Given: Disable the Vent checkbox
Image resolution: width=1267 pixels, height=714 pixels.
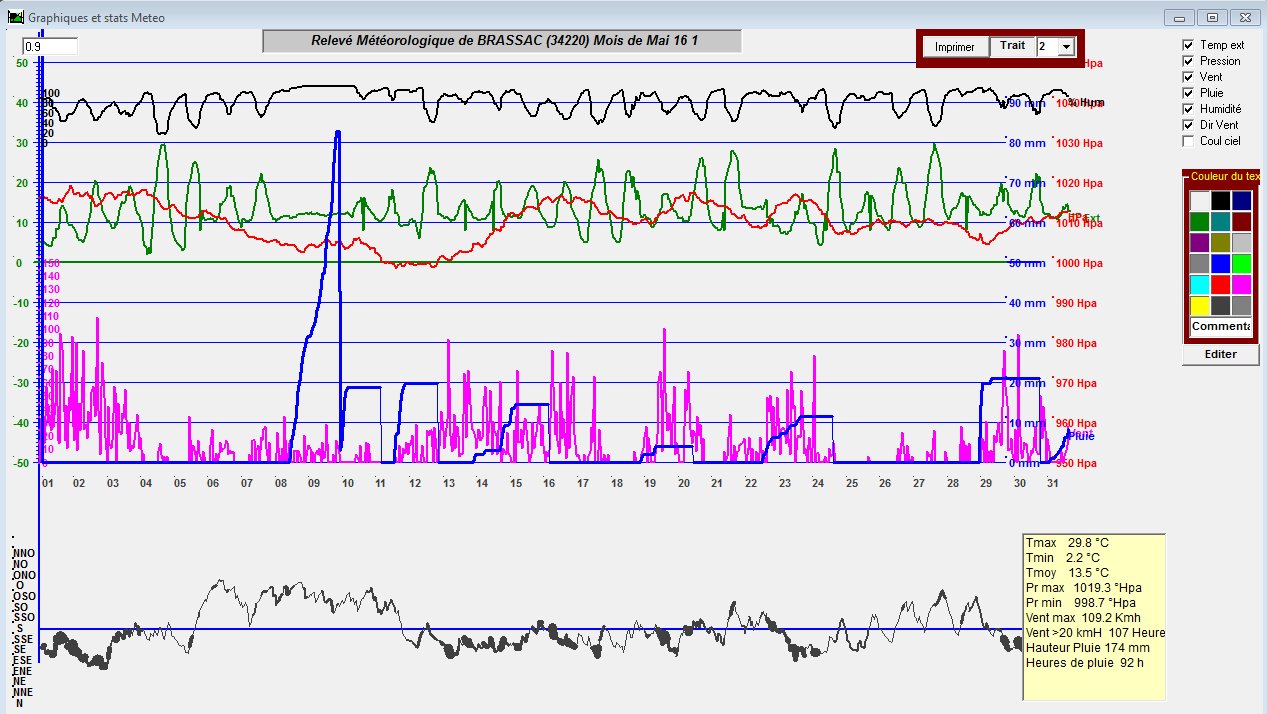Looking at the screenshot, I should [x=1188, y=77].
